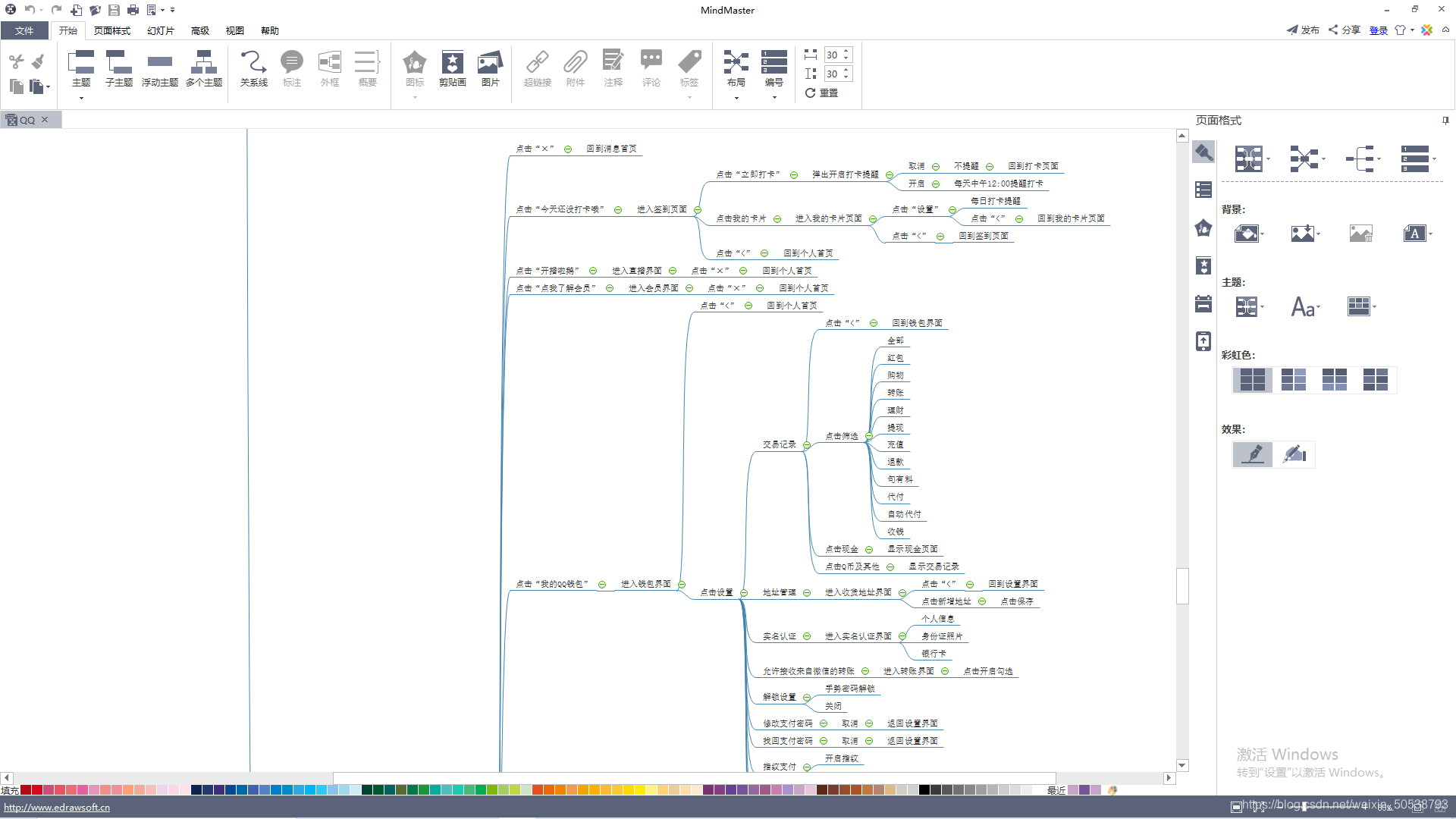Open the task calendar tab in side panel

[x=1203, y=303]
